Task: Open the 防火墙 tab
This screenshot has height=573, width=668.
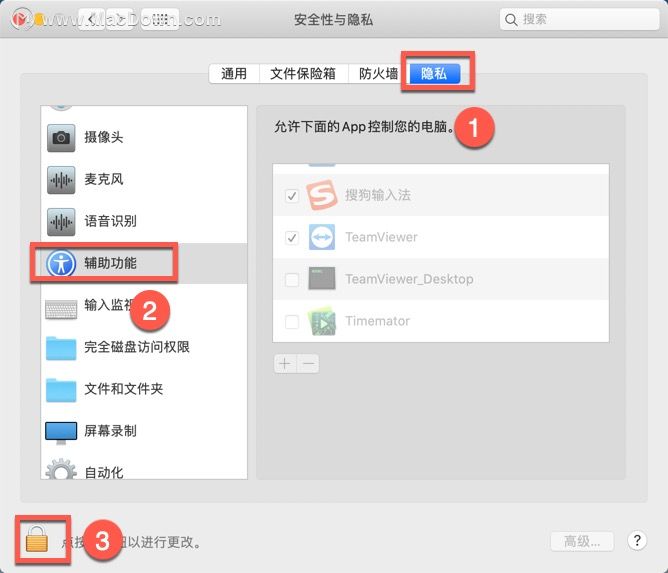Action: coord(378,74)
